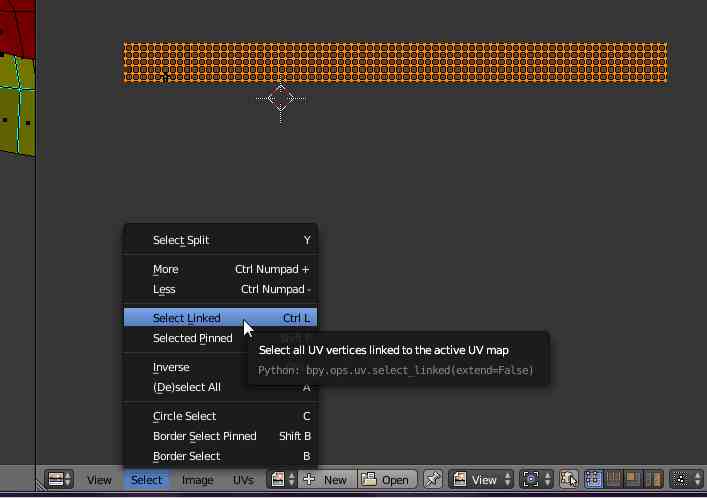Open the View mode dropdown
707x498 pixels.
coord(481,479)
